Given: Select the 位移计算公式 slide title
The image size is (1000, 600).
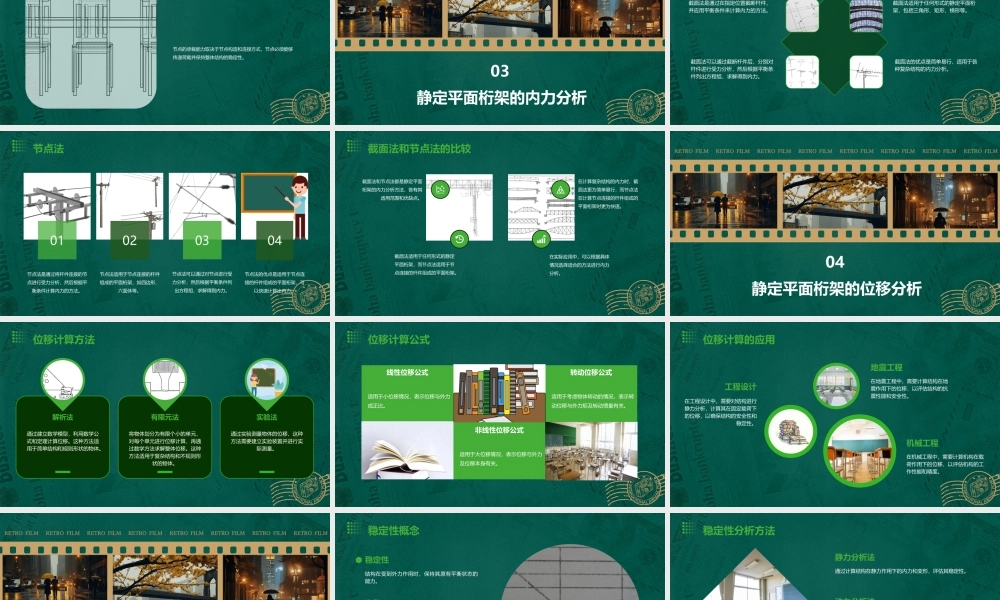Looking at the screenshot, I should point(399,340).
